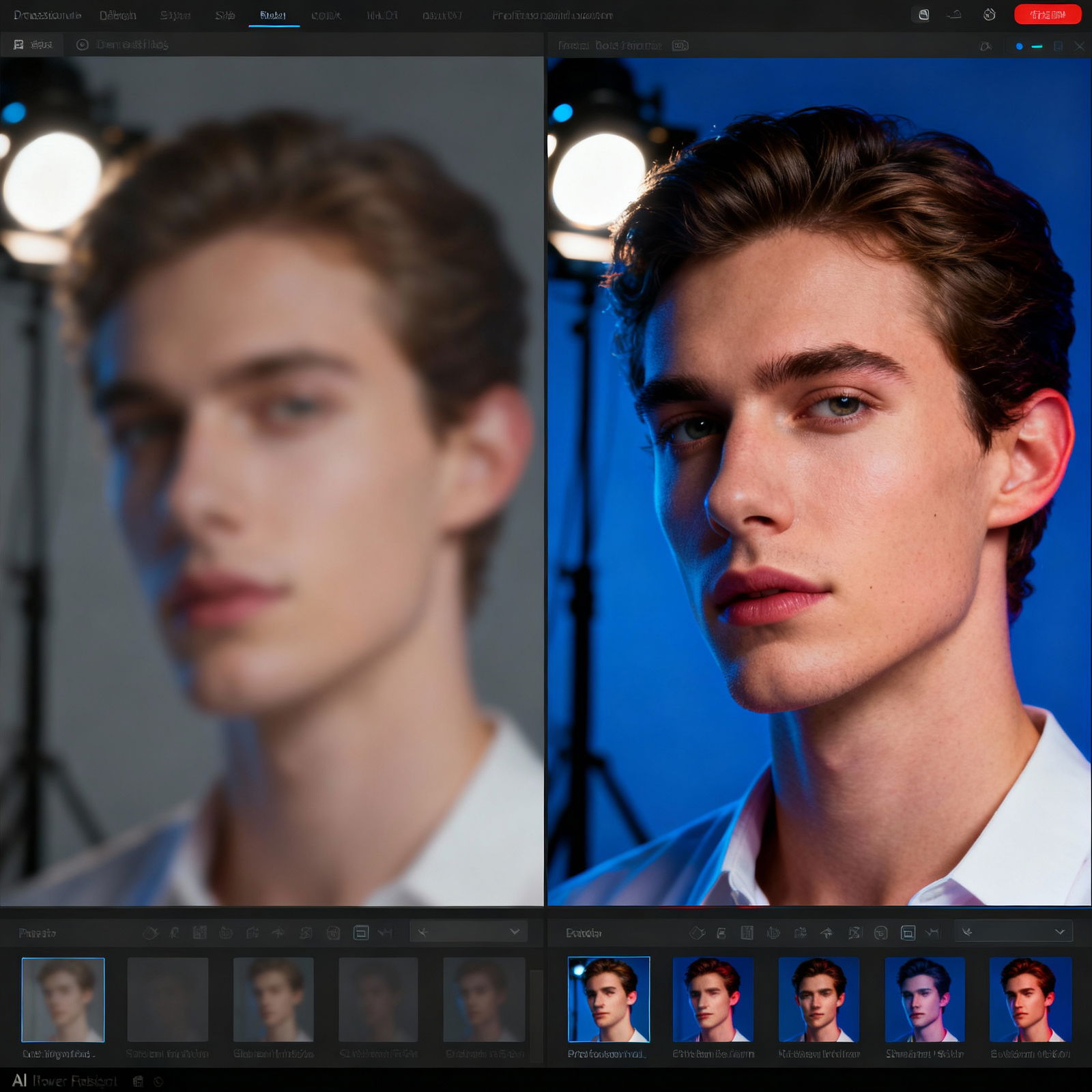This screenshot has height=1092, width=1092.
Task: Click the upward arrow icon in right preset toolbar
Action: [827, 932]
